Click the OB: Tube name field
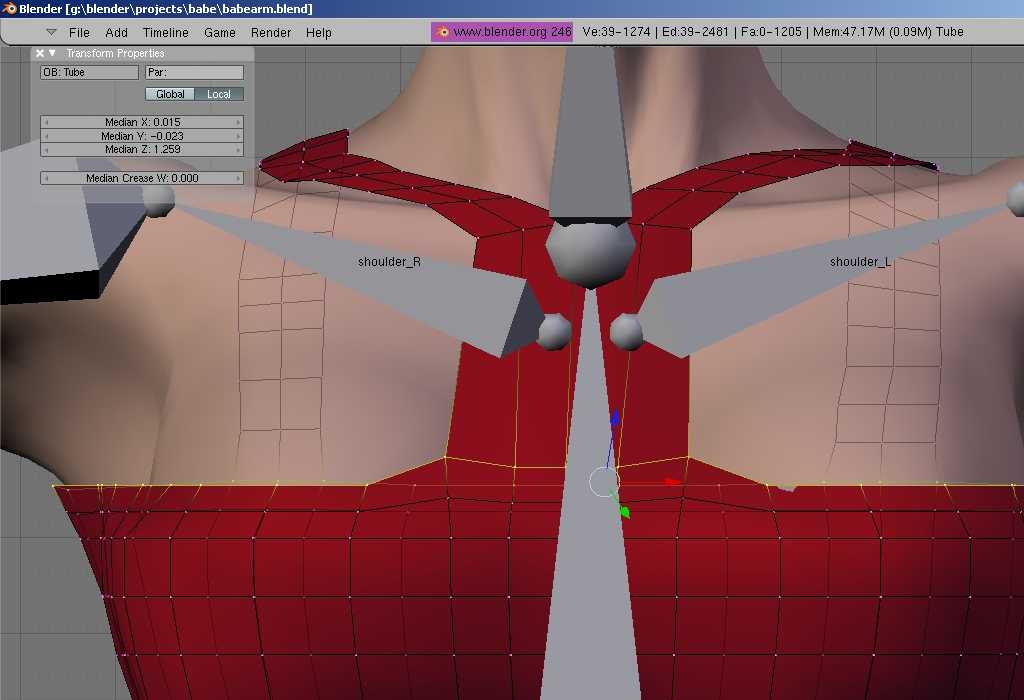Image resolution: width=1024 pixels, height=700 pixels. point(89,72)
